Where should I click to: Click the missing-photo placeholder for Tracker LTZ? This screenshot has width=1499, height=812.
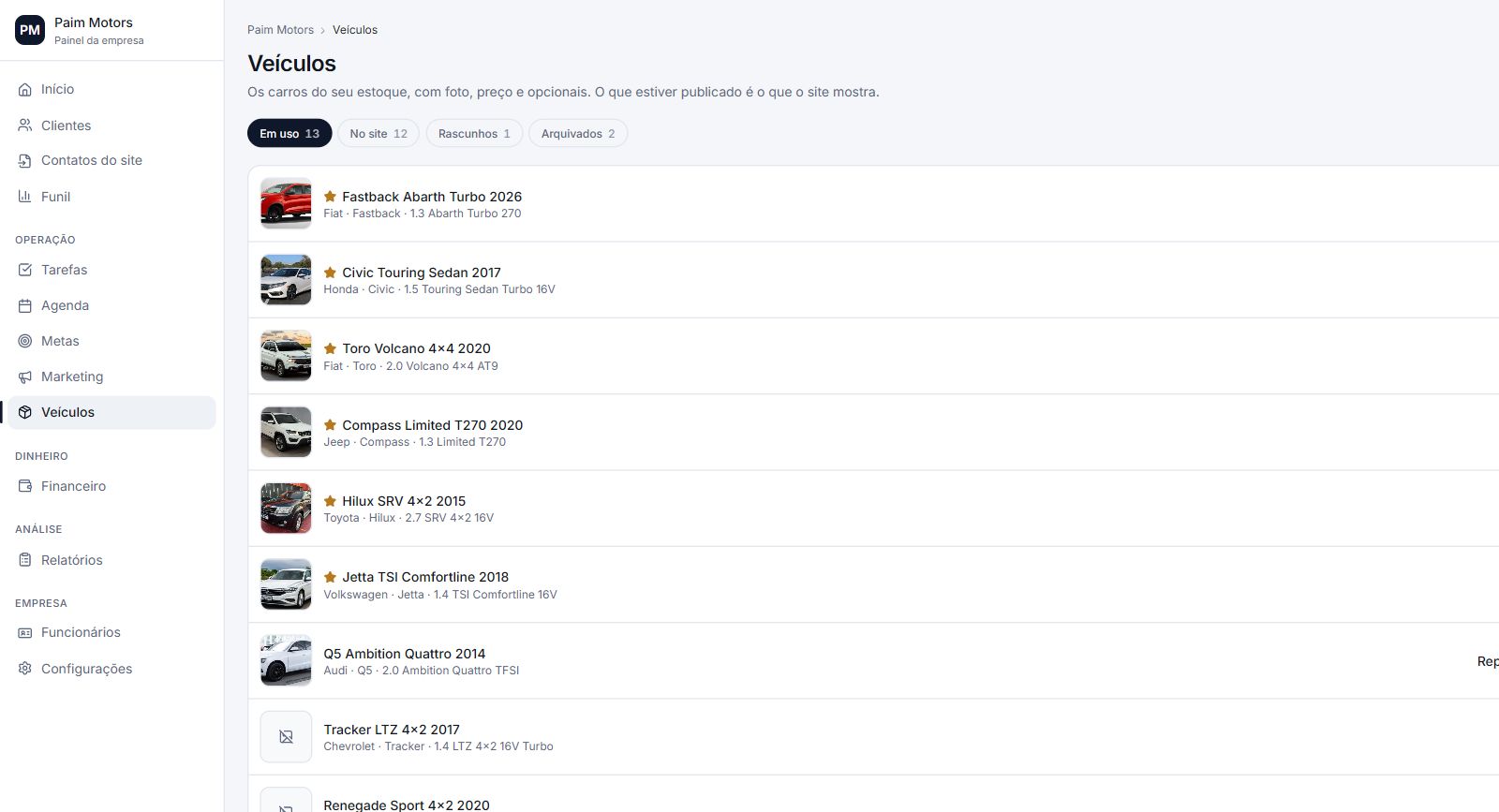click(286, 737)
